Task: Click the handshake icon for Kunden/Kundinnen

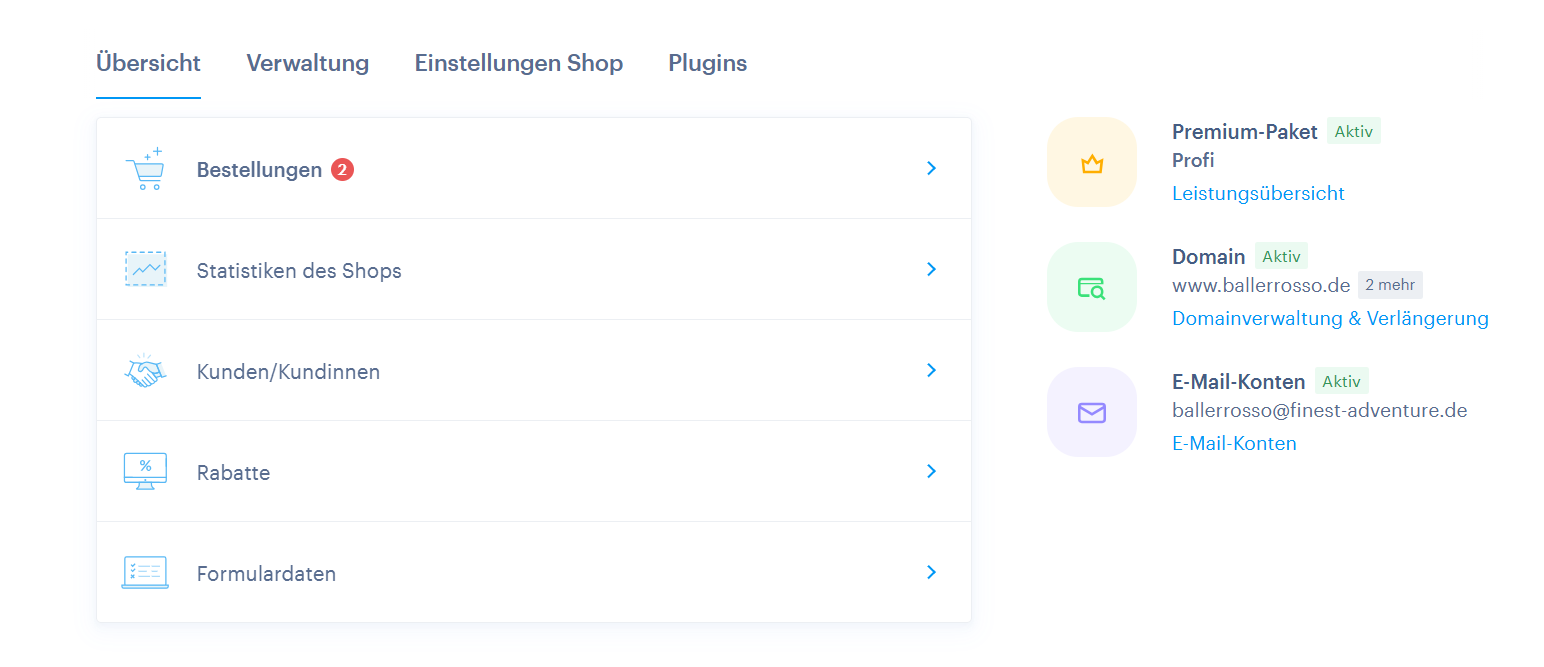Action: point(145,371)
